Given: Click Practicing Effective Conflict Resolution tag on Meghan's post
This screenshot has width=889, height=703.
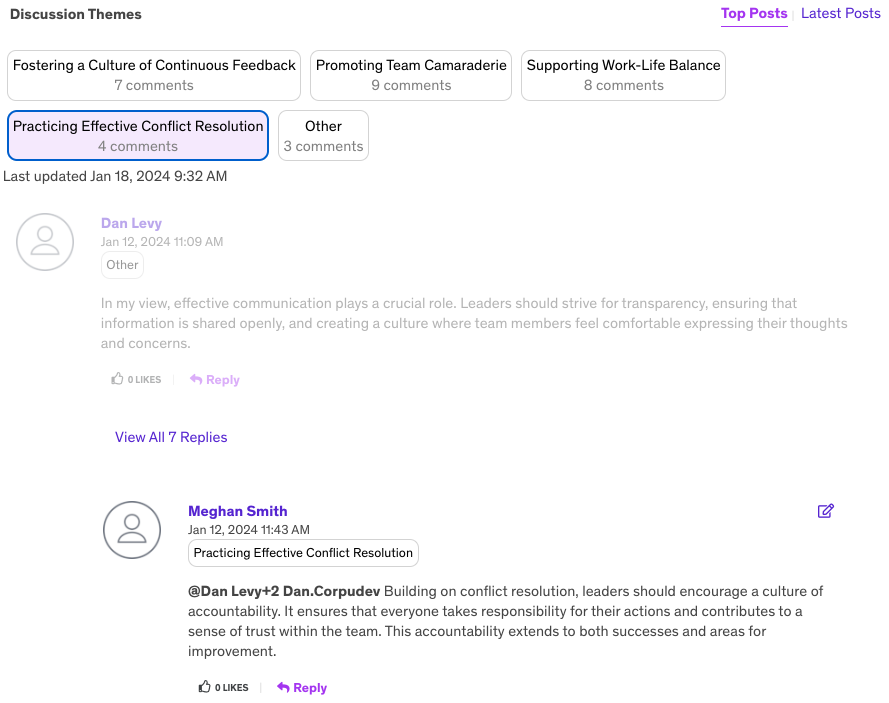Looking at the screenshot, I should point(303,553).
